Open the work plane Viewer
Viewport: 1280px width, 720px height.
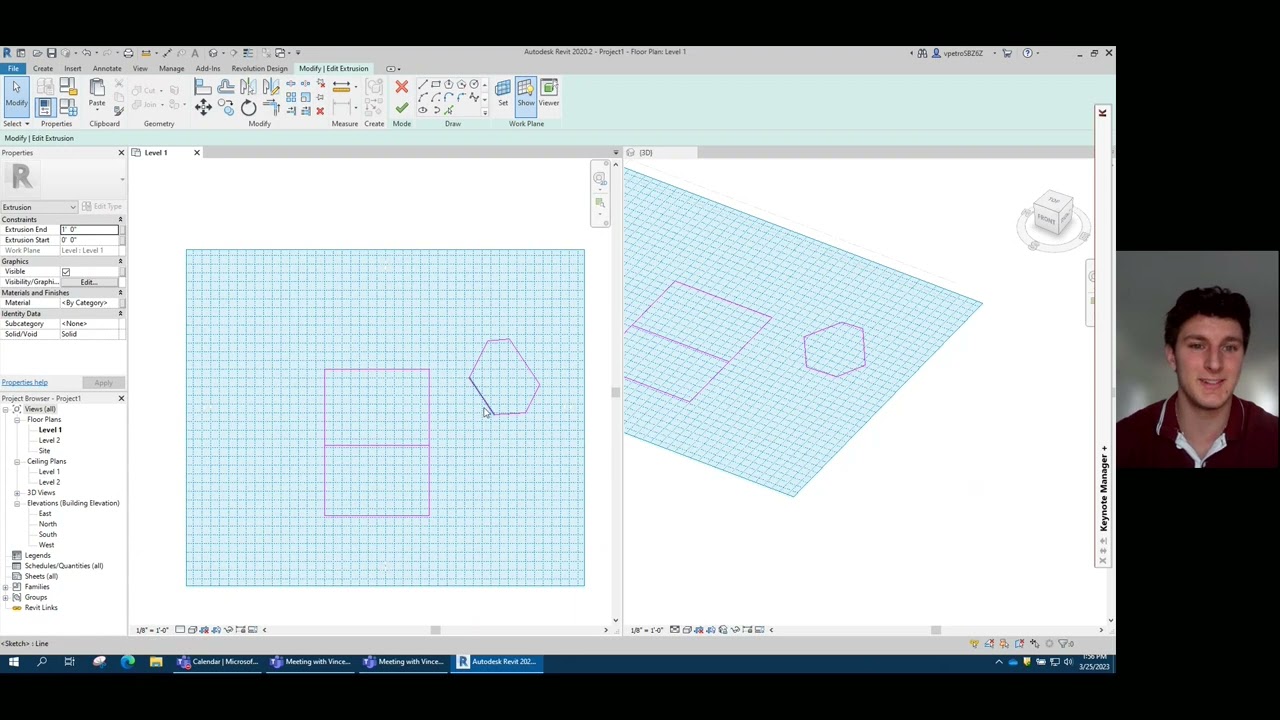coord(549,92)
